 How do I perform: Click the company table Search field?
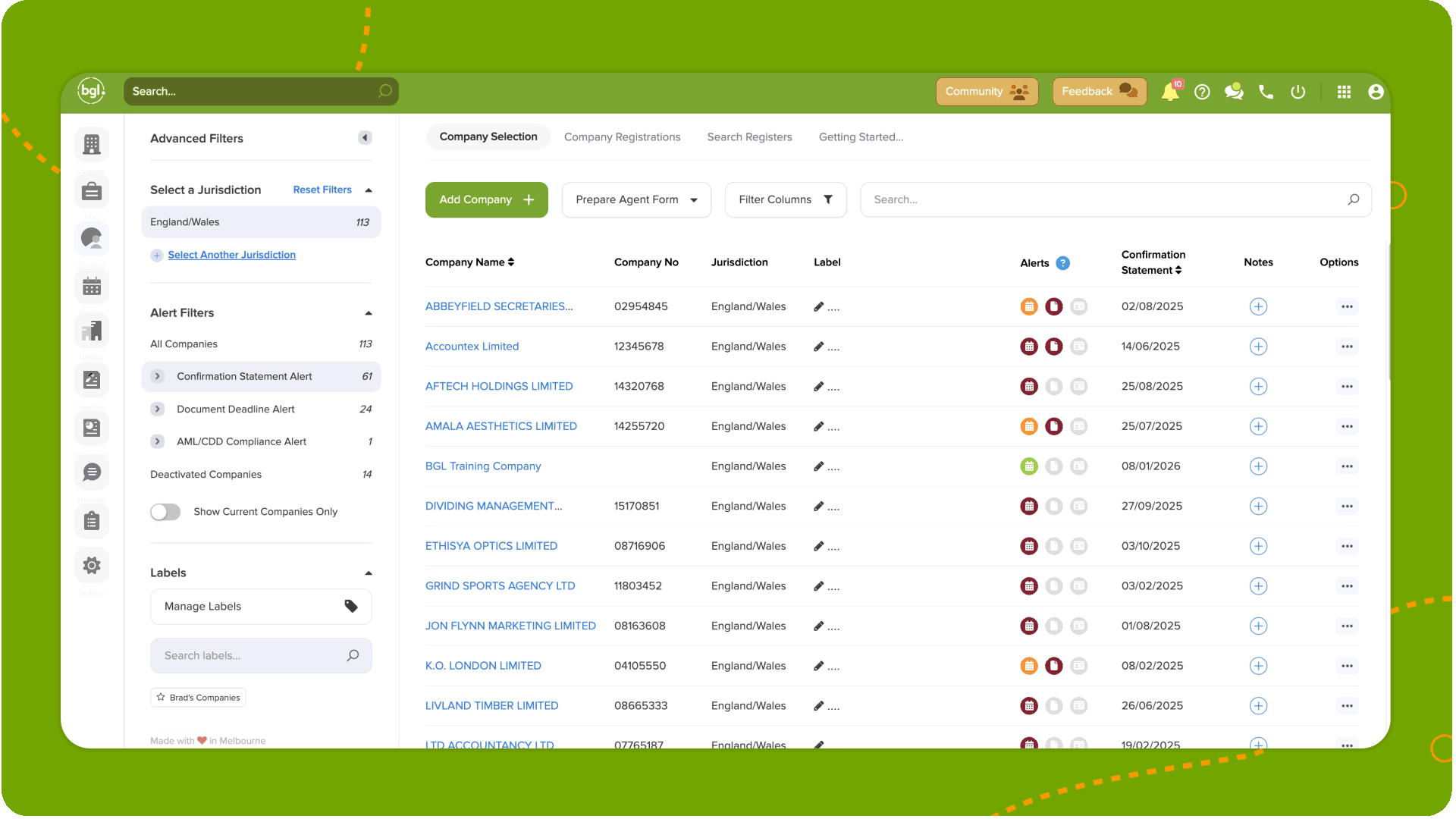1116,199
